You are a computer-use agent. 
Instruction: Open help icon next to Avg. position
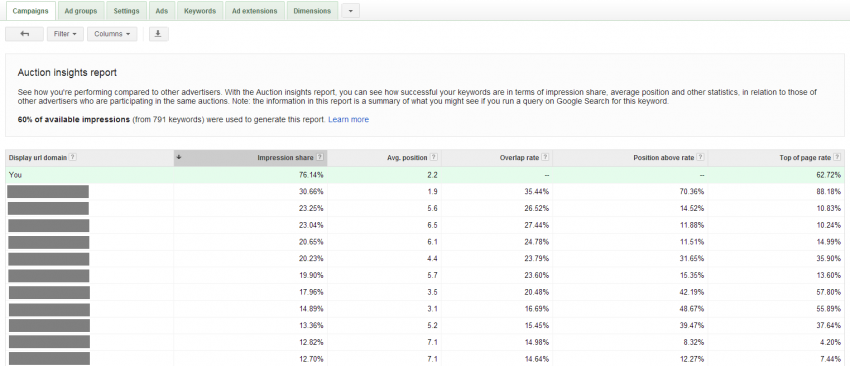(x=434, y=157)
